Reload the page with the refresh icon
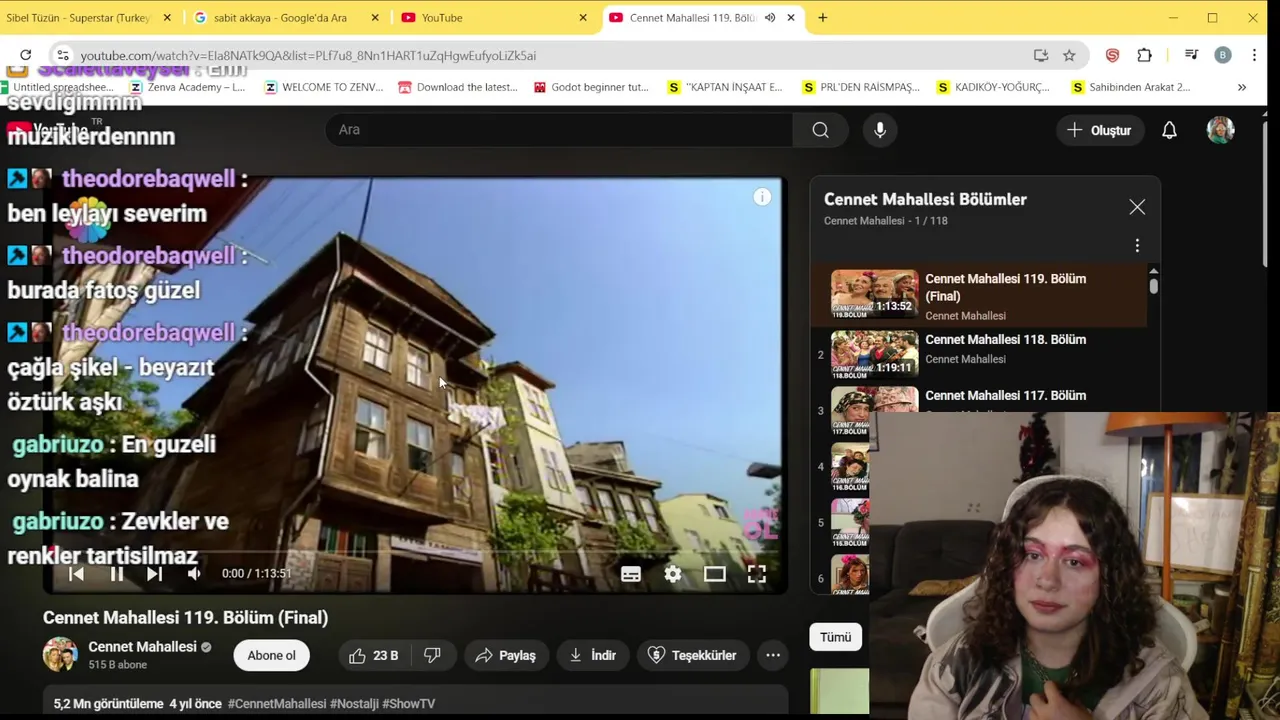This screenshot has width=1280, height=720. coord(25,55)
